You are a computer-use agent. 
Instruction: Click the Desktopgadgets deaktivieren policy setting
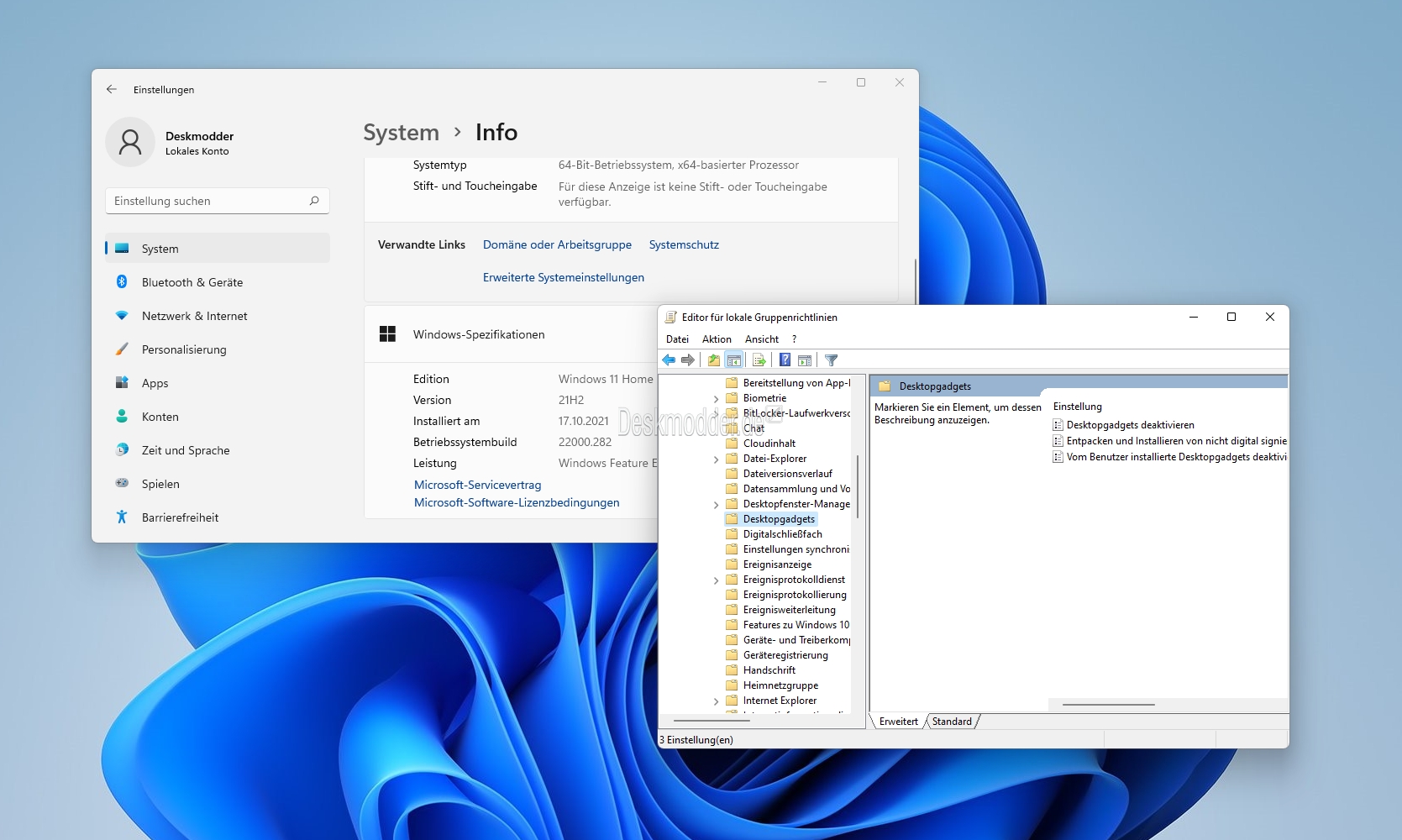click(x=1130, y=425)
